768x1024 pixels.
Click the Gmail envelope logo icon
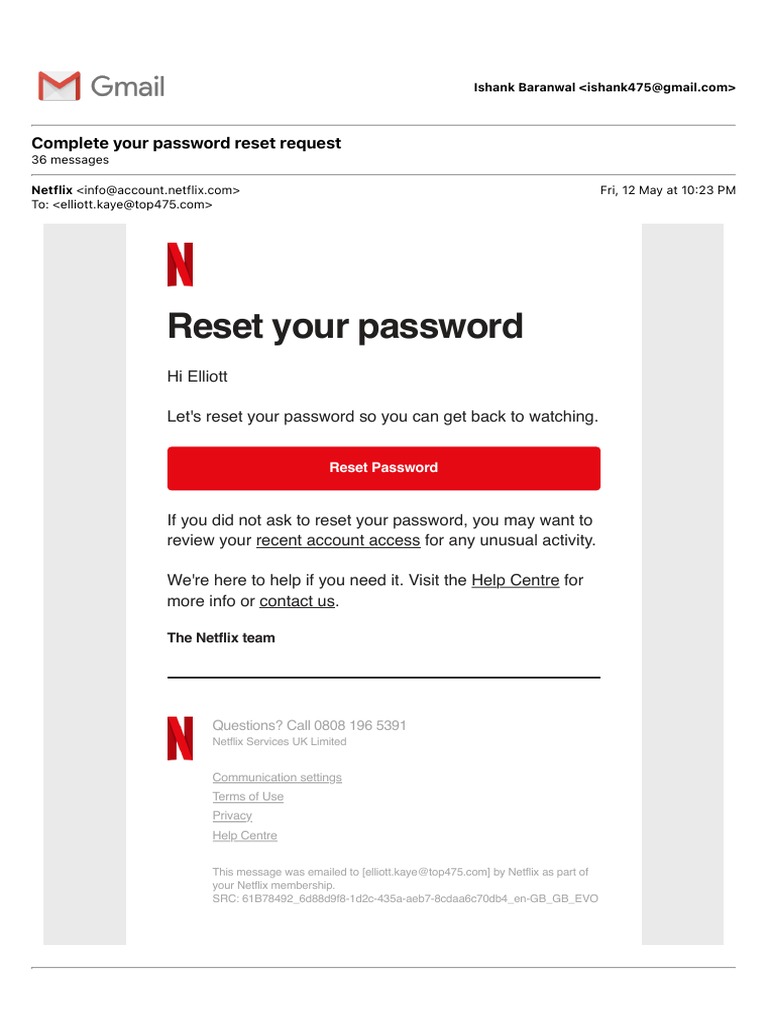coord(58,87)
